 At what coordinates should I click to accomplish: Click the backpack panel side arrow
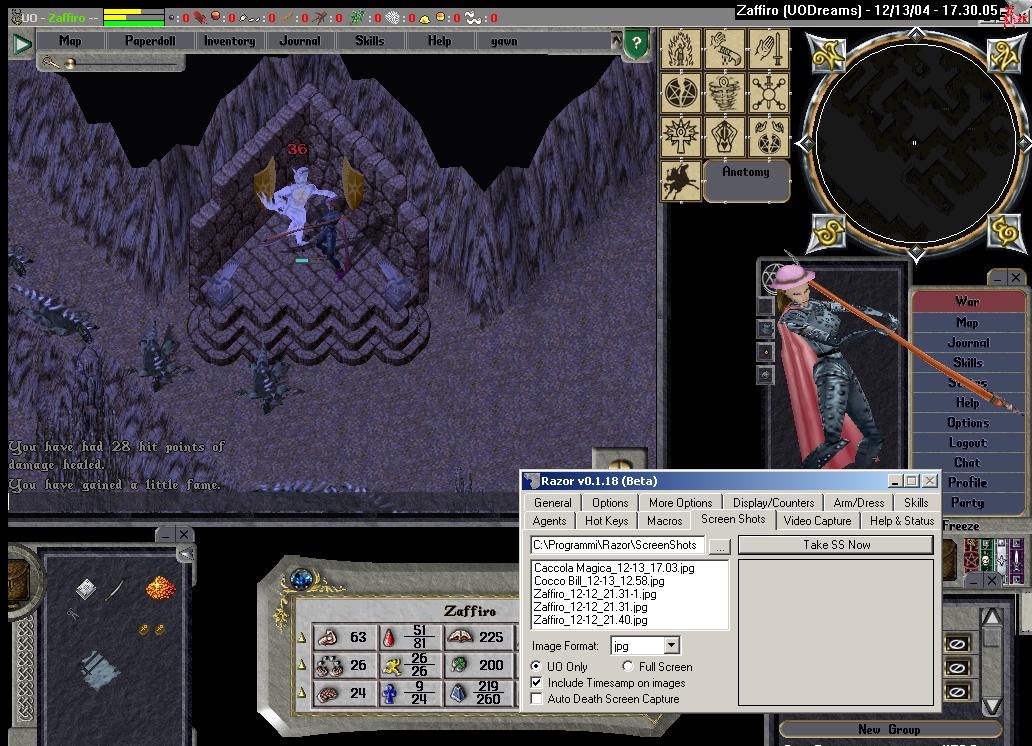coord(187,554)
